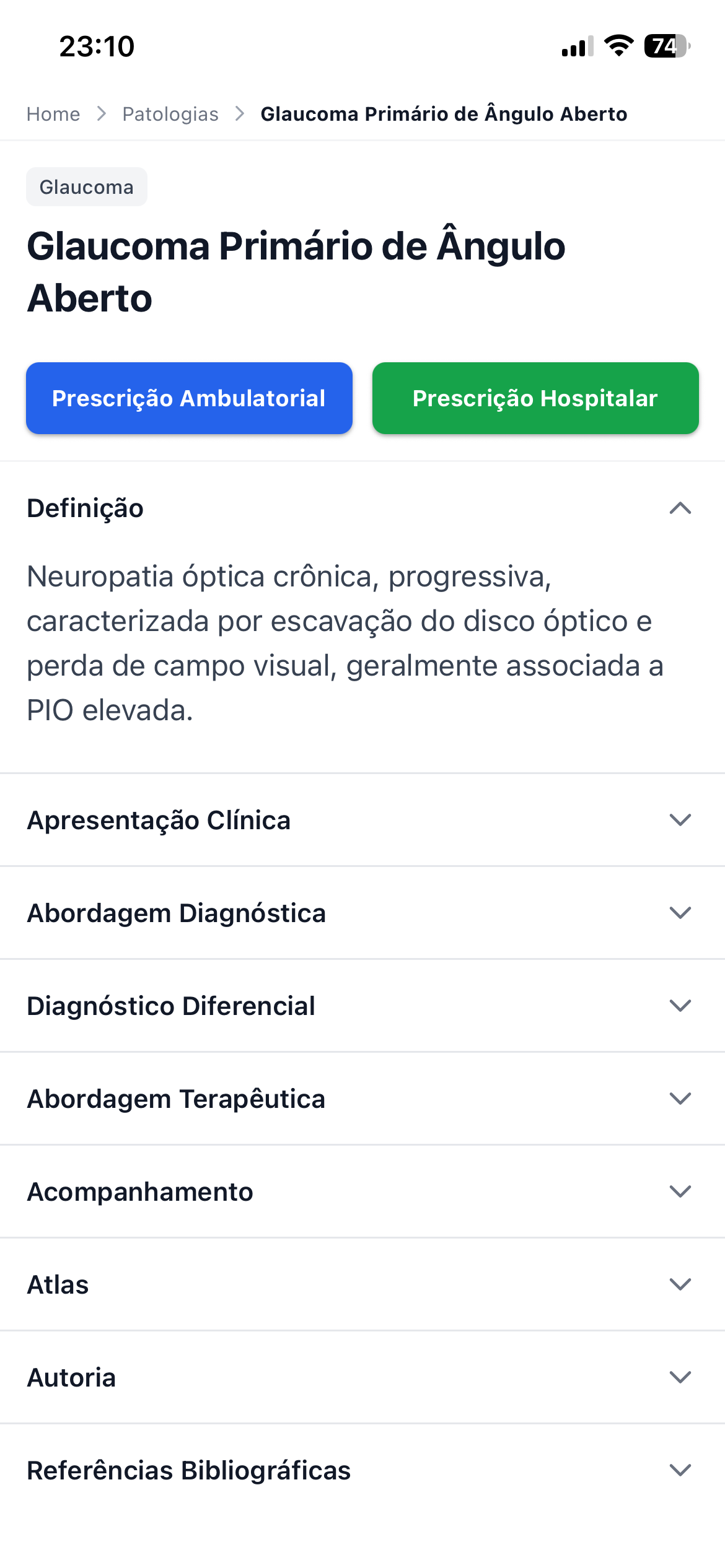Expand the Diagnóstico Diferencial chevron
Screen dimensions: 725x1568
coord(680,1006)
